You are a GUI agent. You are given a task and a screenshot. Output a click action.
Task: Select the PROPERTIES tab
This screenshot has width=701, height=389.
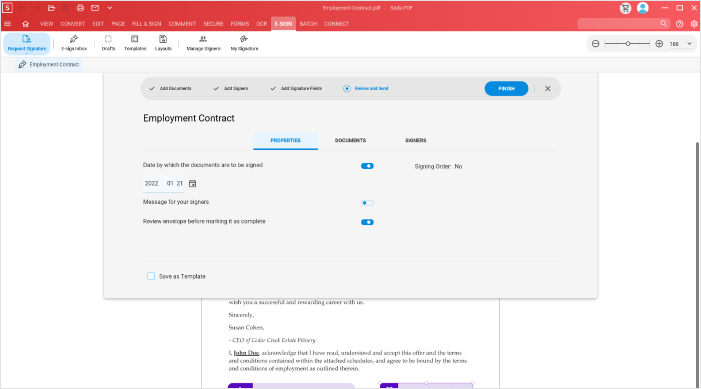pos(285,140)
